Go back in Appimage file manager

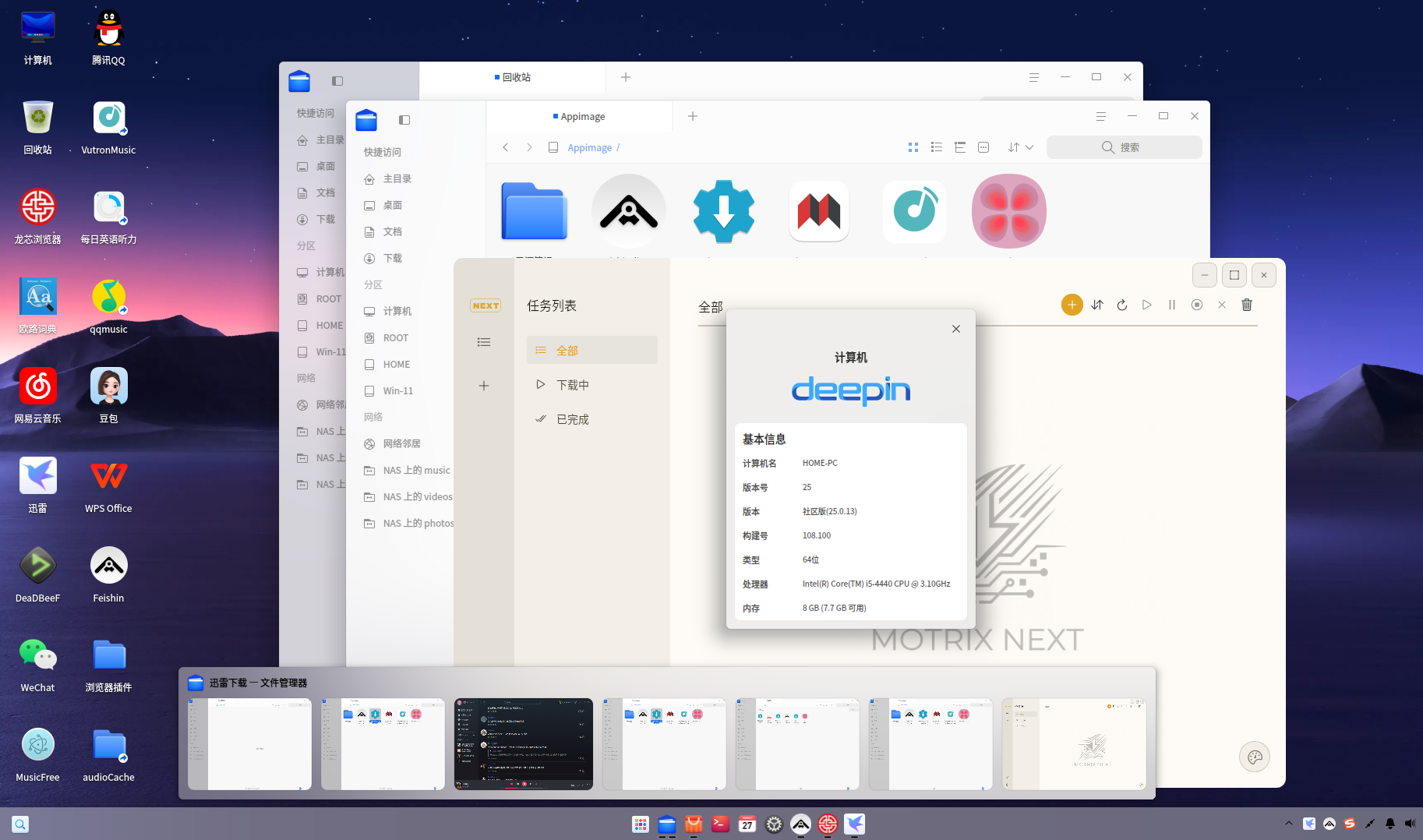coord(506,147)
